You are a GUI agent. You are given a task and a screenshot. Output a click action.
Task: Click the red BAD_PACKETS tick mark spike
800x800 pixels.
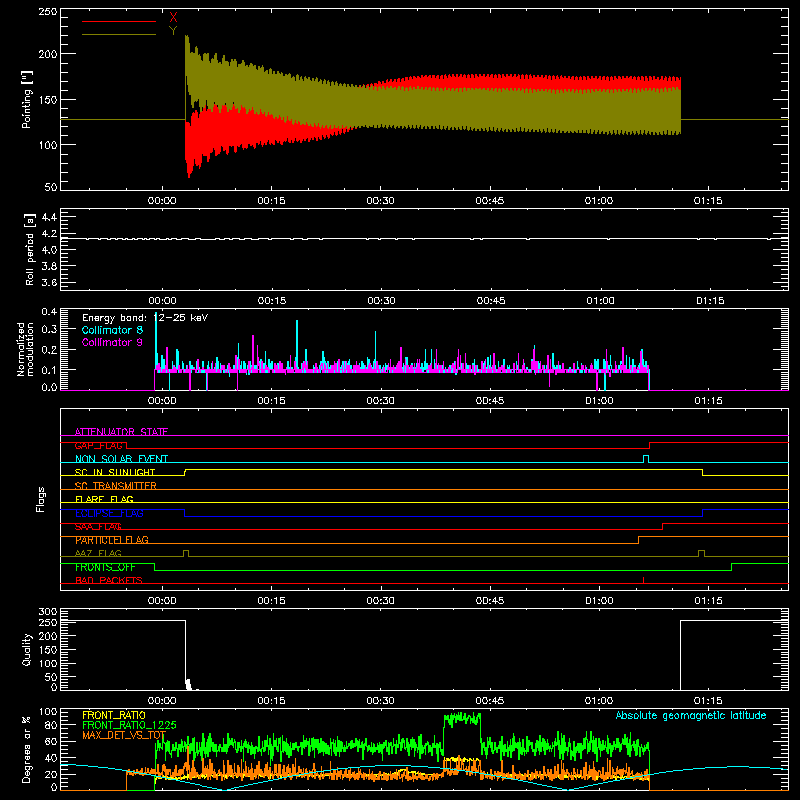pyautogui.click(x=643, y=580)
